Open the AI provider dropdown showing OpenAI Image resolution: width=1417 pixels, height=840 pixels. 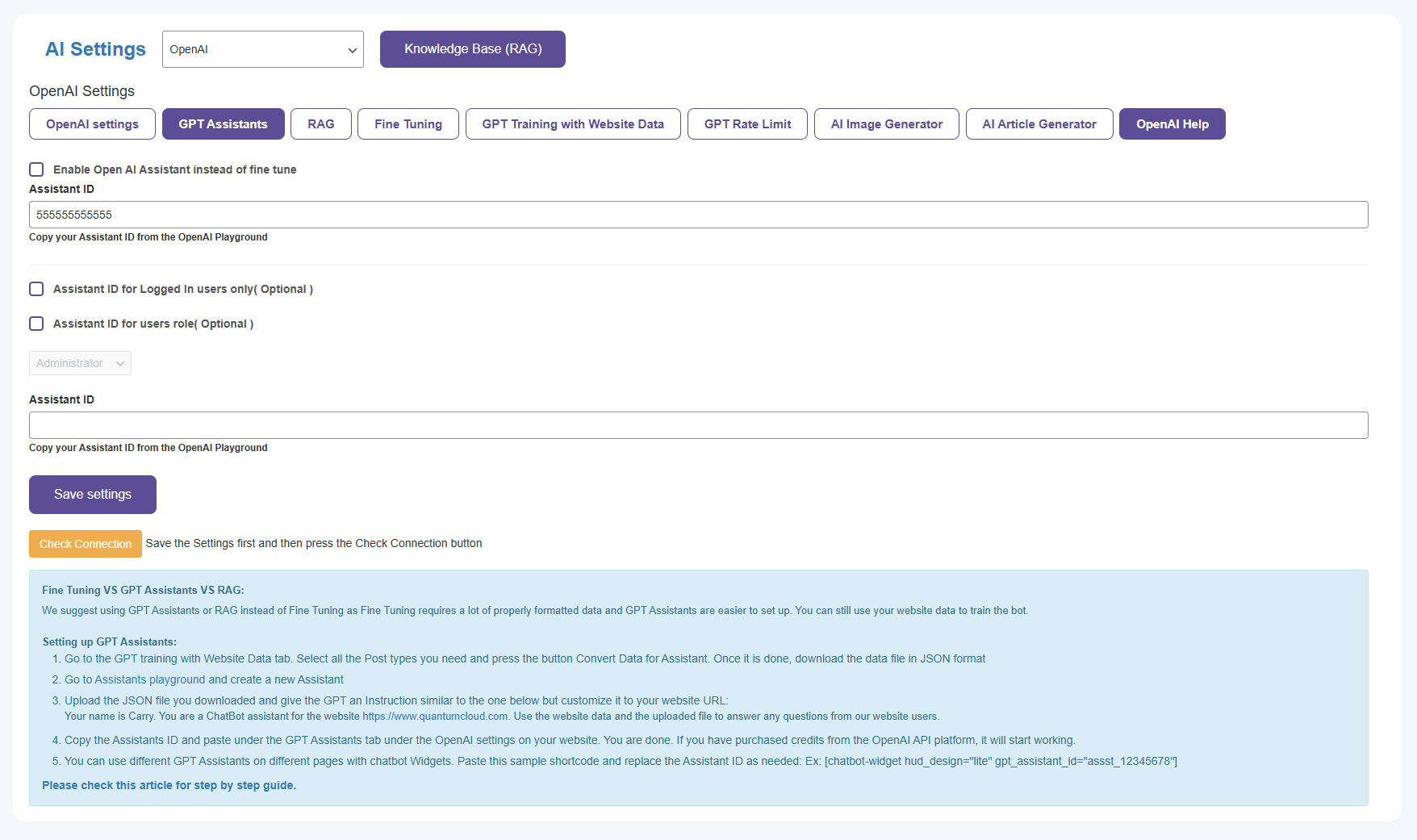(262, 49)
